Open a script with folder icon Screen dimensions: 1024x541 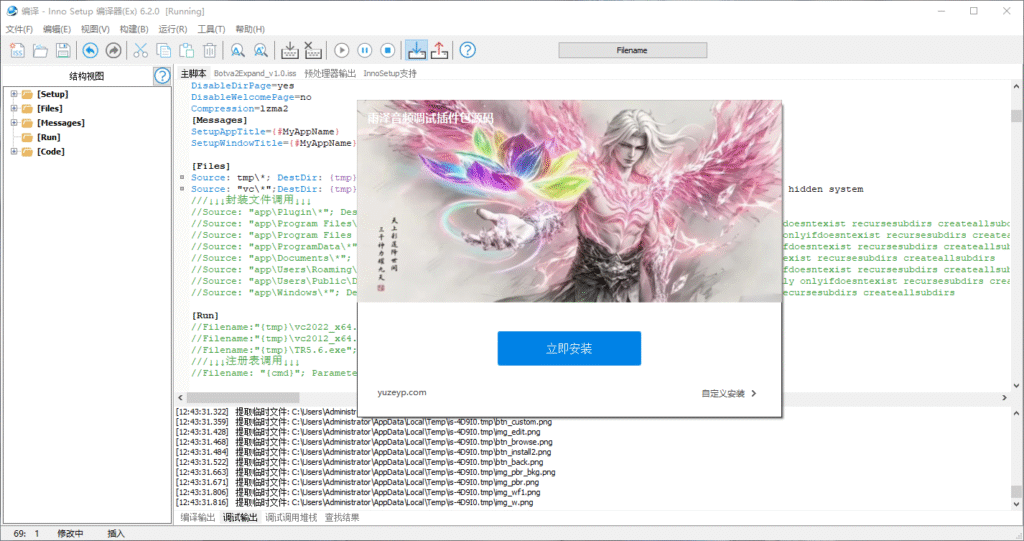click(x=40, y=50)
